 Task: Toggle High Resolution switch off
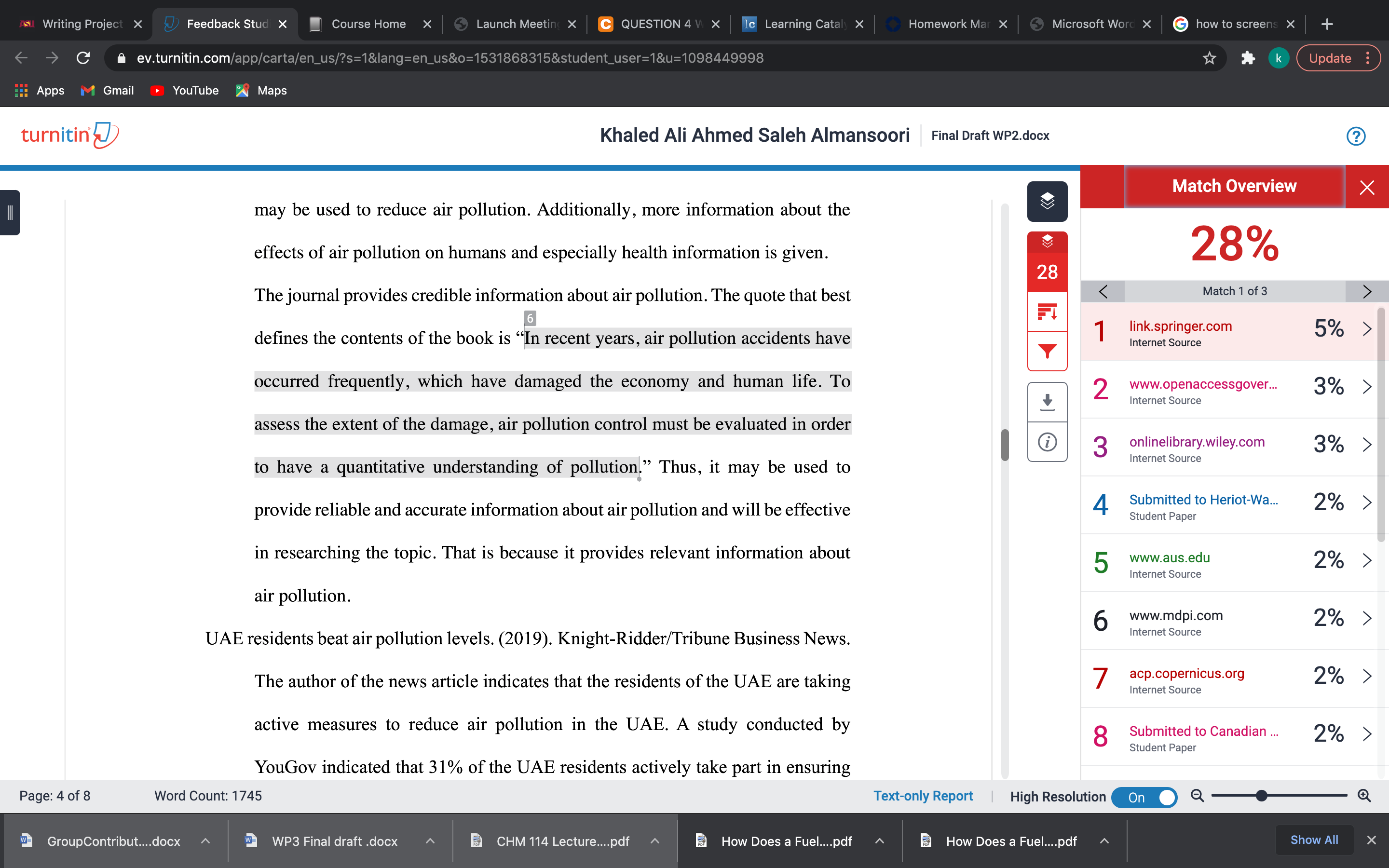pos(1144,797)
